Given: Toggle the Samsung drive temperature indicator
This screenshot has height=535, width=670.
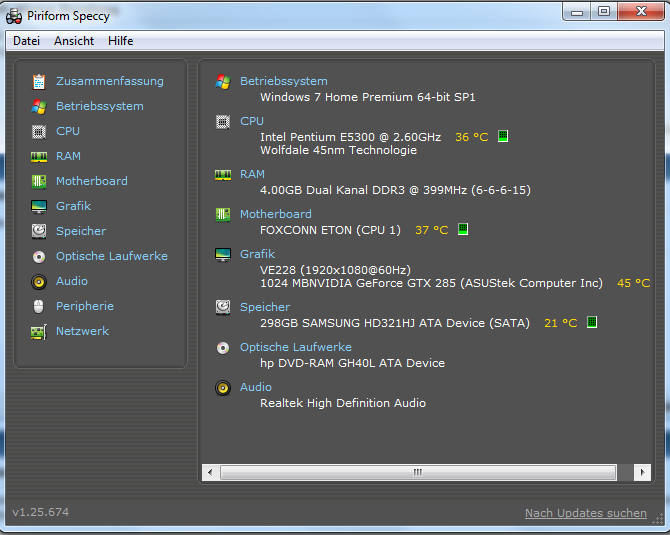Looking at the screenshot, I should 592,322.
